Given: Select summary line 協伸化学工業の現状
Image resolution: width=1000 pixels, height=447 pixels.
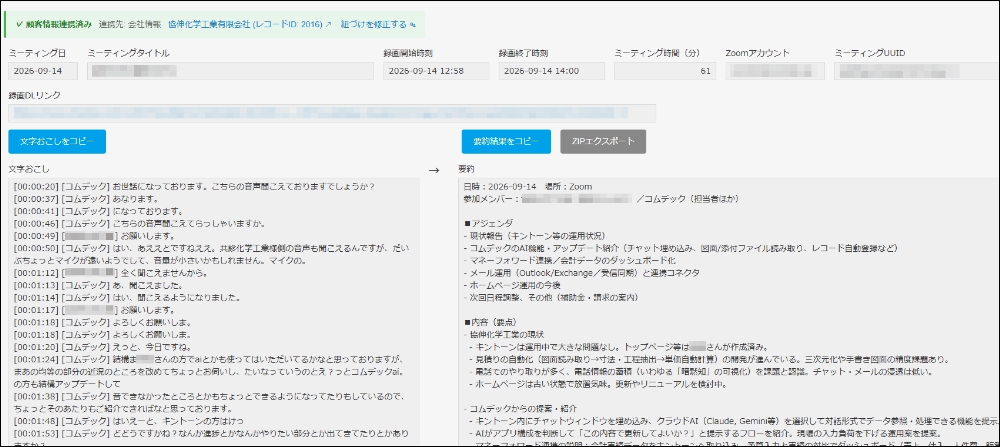Looking at the screenshot, I should [x=503, y=334].
